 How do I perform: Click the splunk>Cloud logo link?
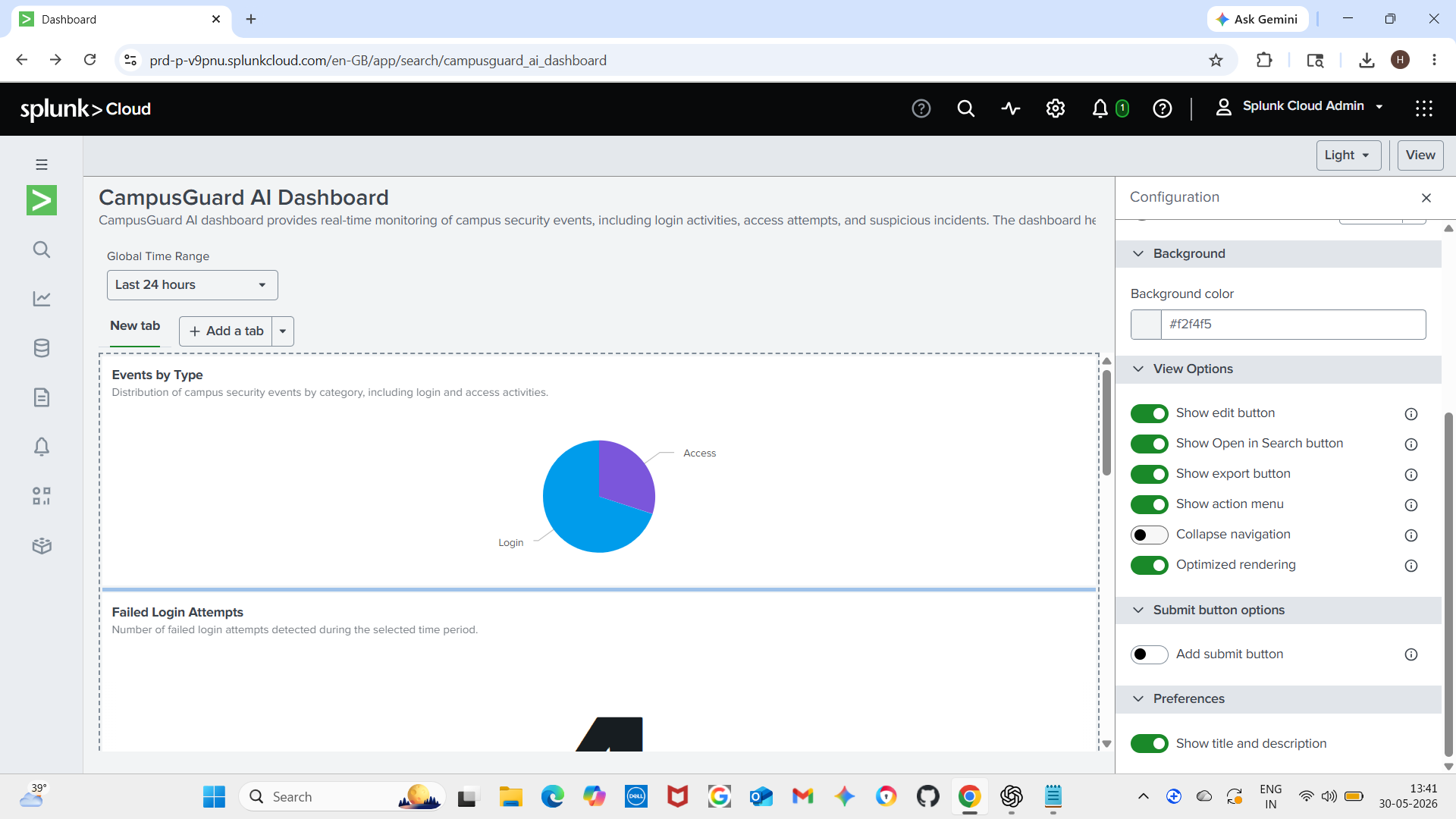click(x=86, y=109)
